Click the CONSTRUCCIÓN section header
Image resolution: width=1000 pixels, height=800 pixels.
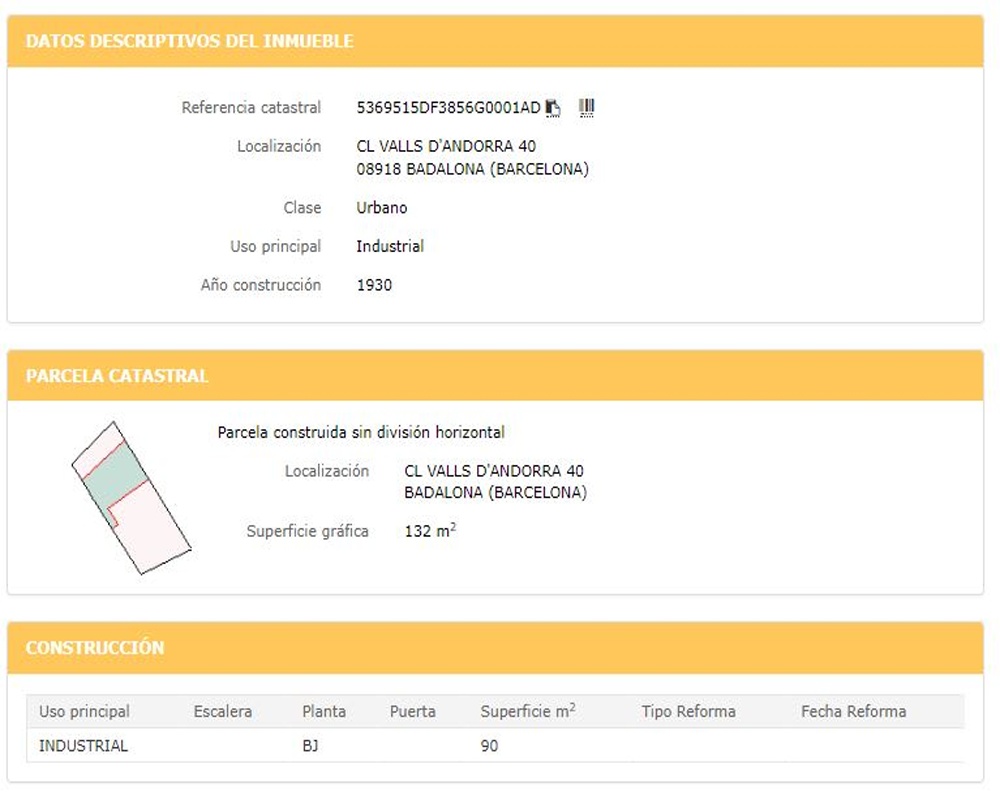pos(95,648)
